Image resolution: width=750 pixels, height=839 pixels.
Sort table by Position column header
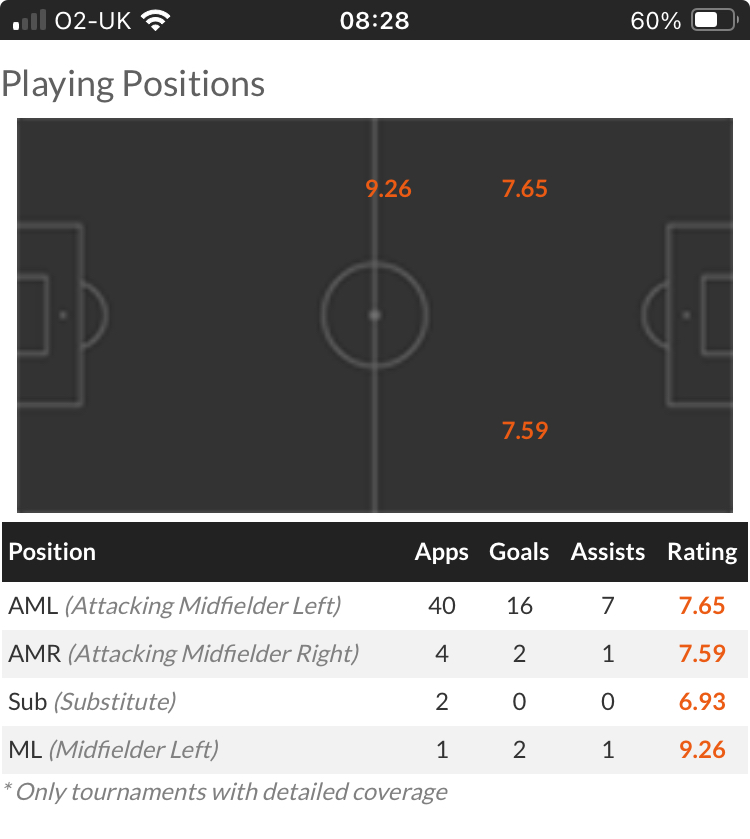52,552
